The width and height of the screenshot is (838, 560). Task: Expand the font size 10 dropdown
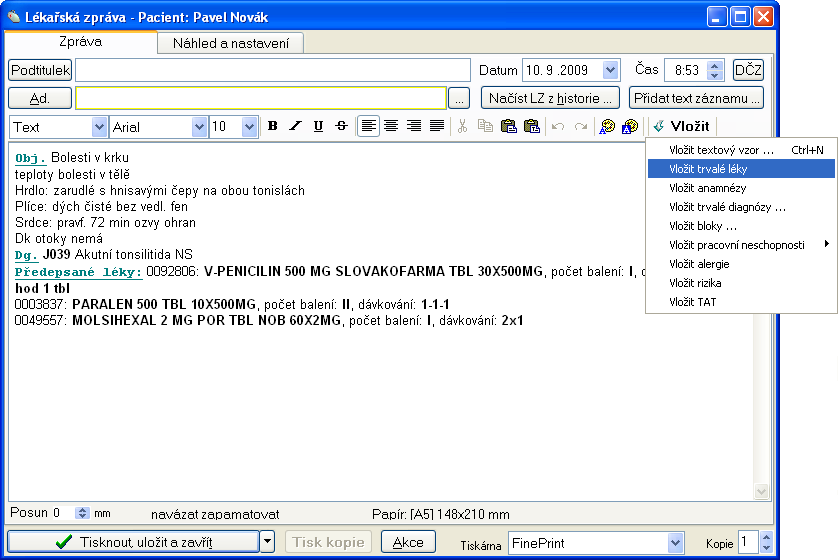[x=249, y=127]
